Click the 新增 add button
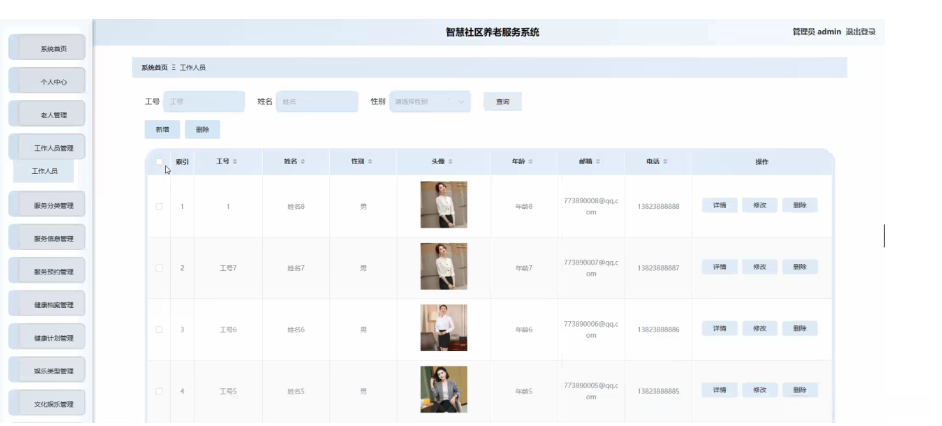This screenshot has height=426, width=942. click(162, 129)
